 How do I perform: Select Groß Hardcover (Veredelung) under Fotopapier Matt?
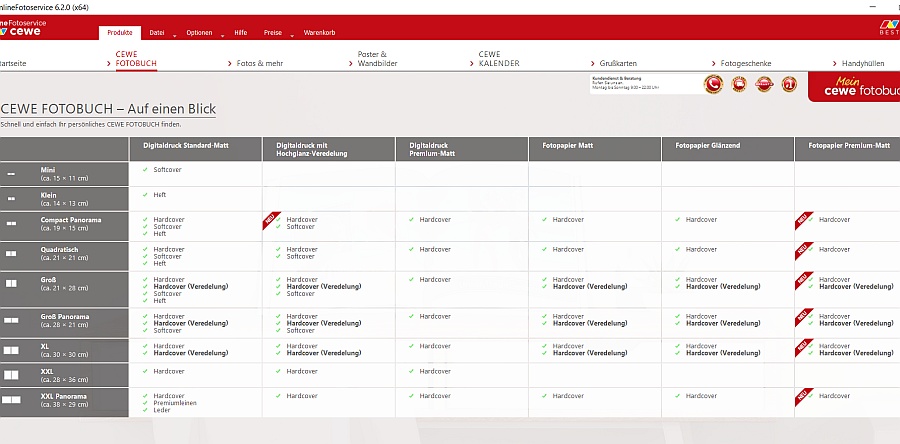[590, 286]
